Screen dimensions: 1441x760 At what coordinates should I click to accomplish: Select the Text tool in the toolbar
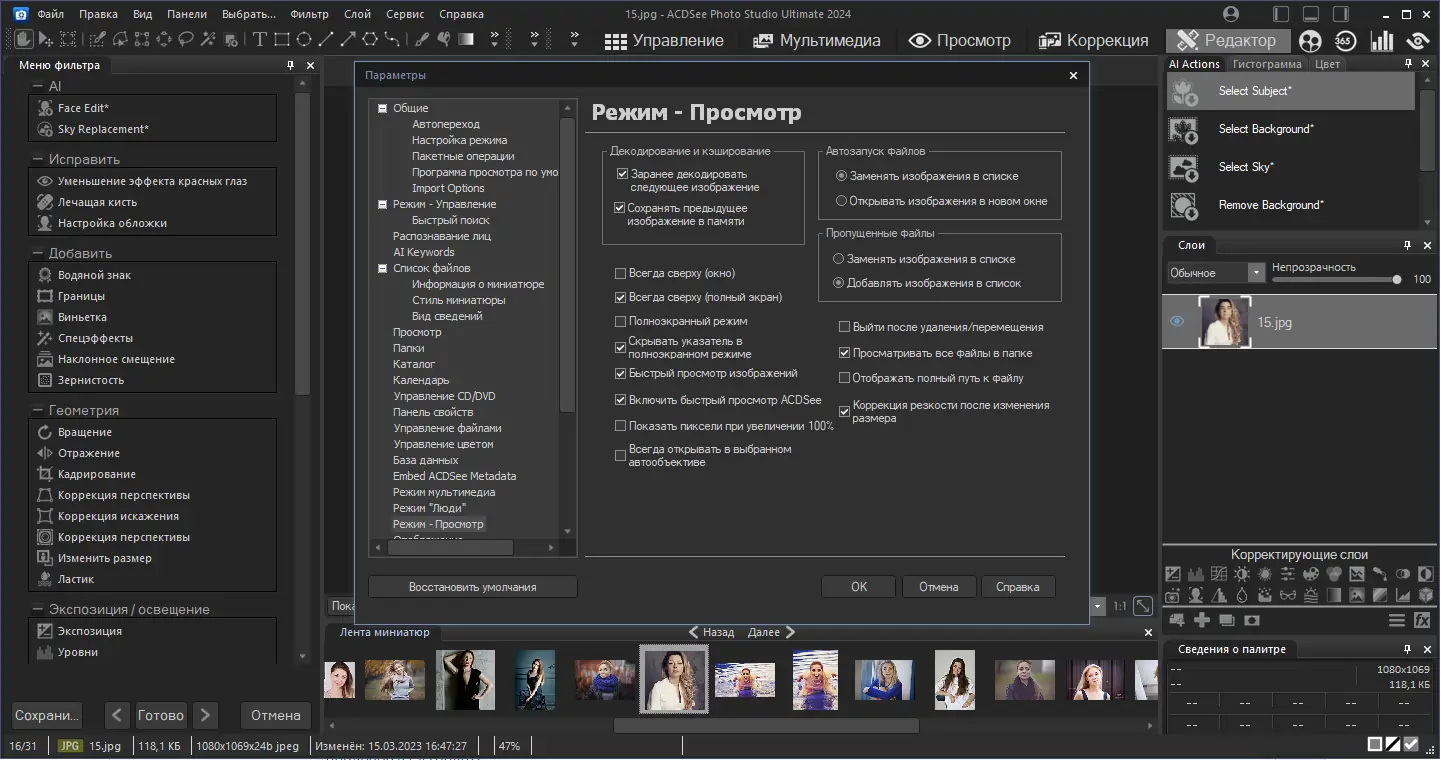click(x=260, y=39)
